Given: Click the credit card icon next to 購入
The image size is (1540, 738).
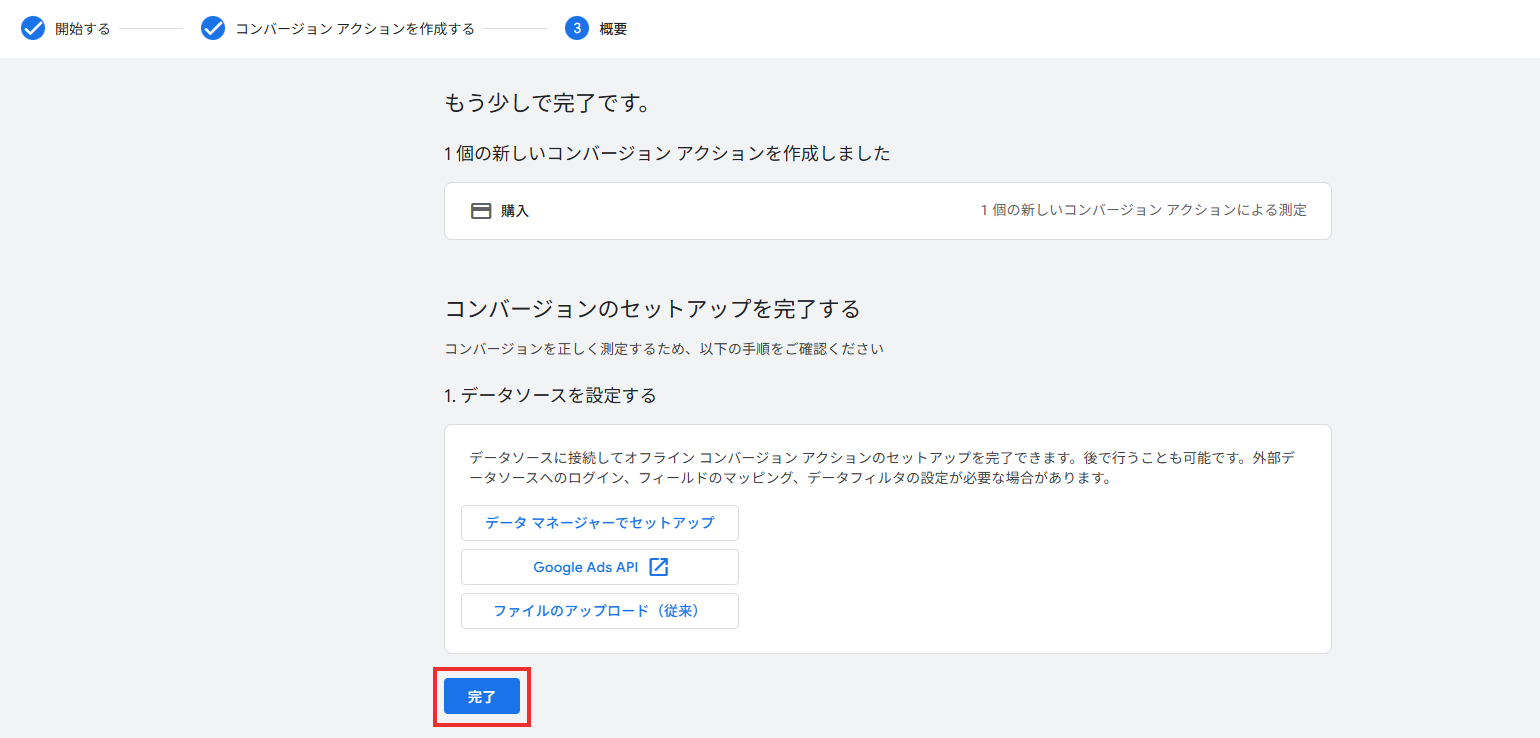Looking at the screenshot, I should click(481, 211).
